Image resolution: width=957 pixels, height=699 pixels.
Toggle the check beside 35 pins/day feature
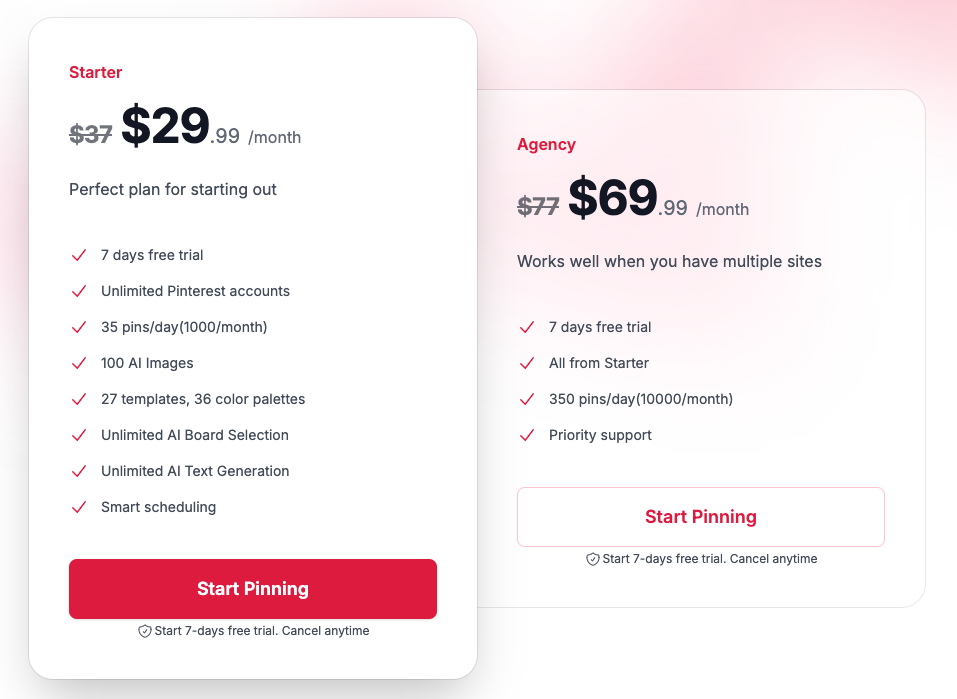pos(79,327)
